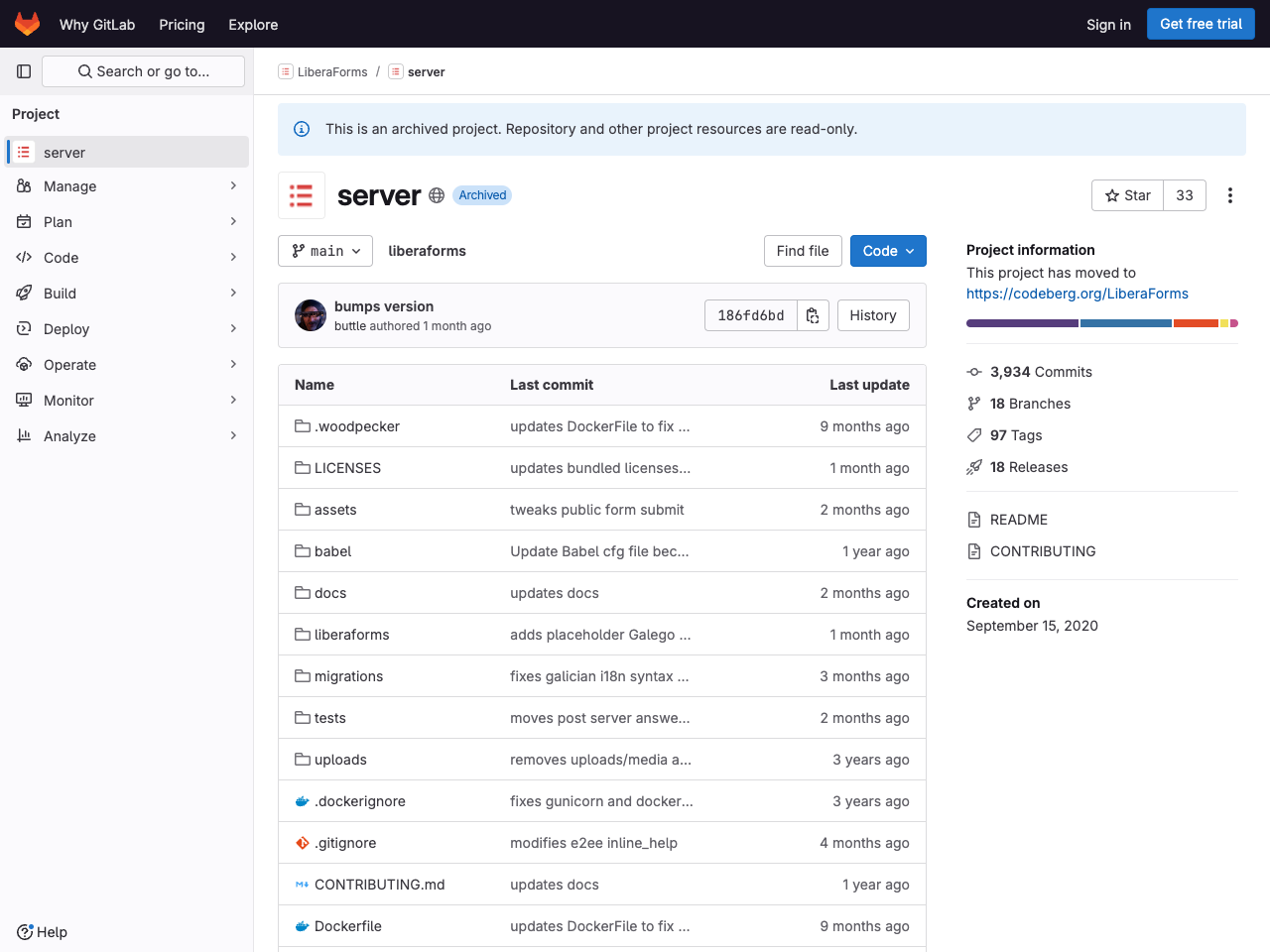Copy commit SHA with clipboard icon
The image size is (1270, 952).
pyautogui.click(x=813, y=315)
